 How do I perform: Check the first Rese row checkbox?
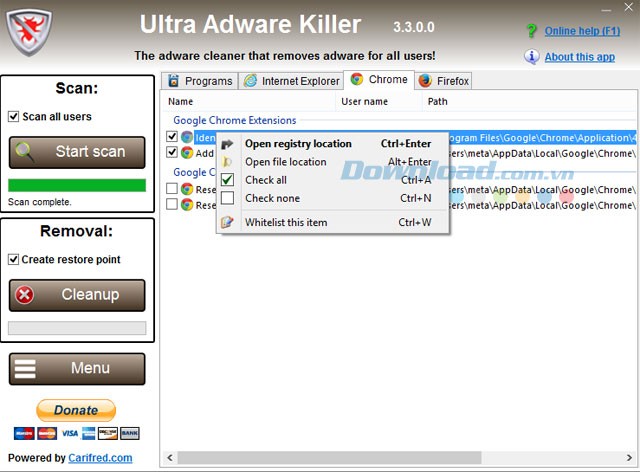(x=172, y=188)
